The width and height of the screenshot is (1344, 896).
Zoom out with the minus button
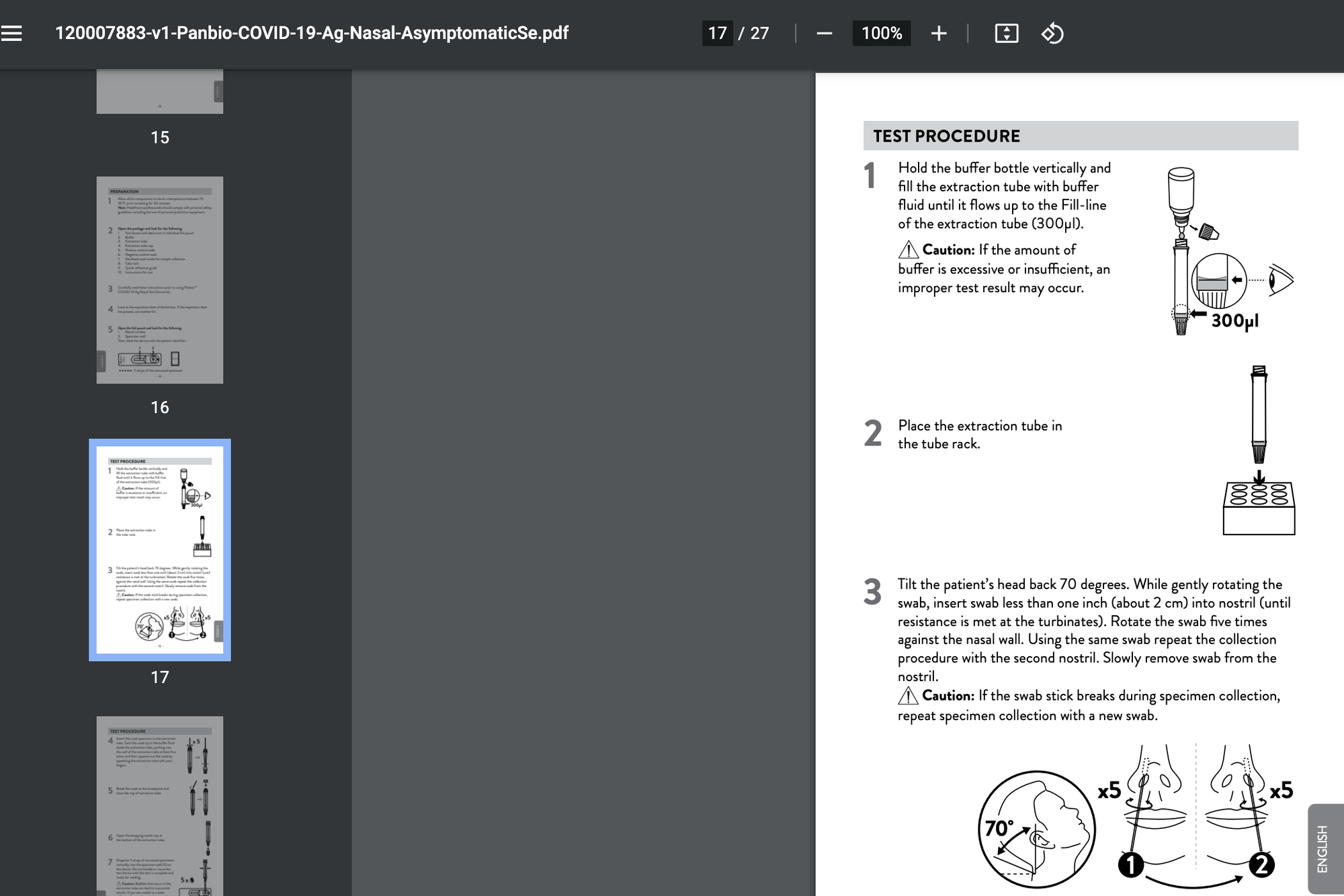point(825,33)
